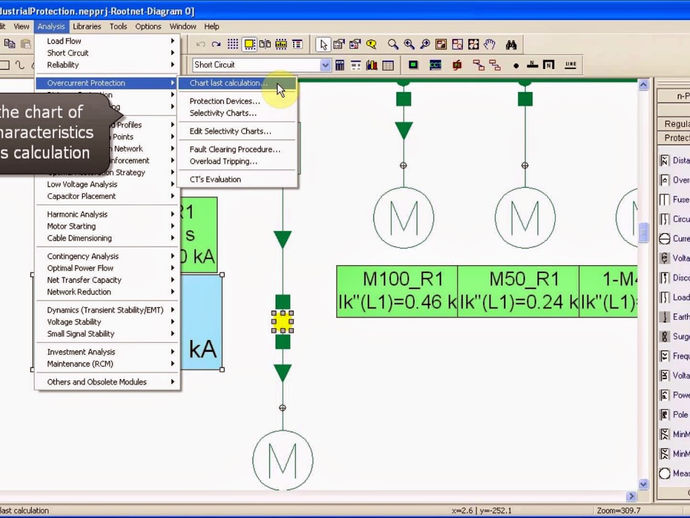The width and height of the screenshot is (690, 518).
Task: Click the Regula palette category button
Action: [x=673, y=124]
